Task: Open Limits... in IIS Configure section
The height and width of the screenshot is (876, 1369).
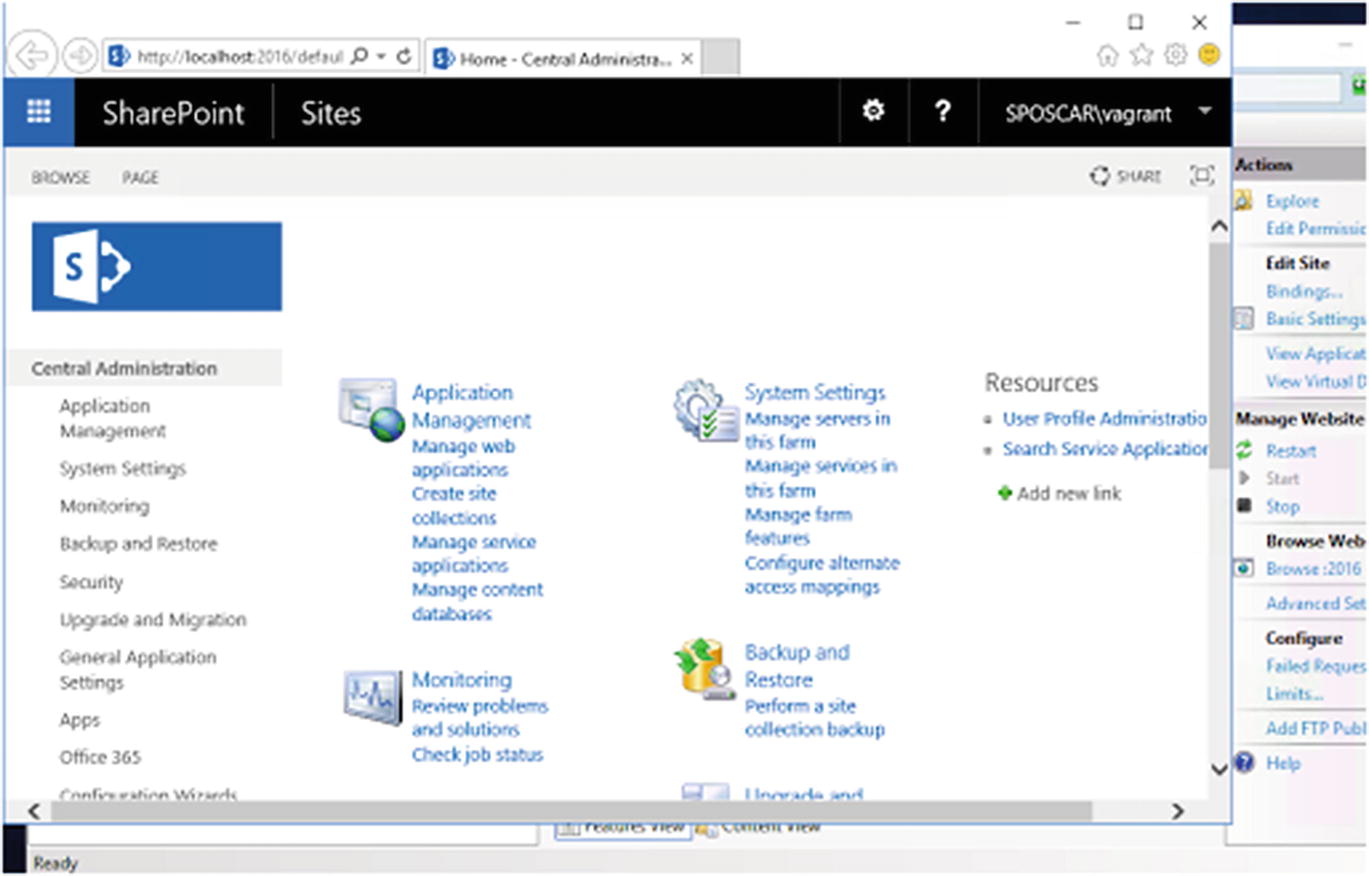Action: coord(1295,694)
